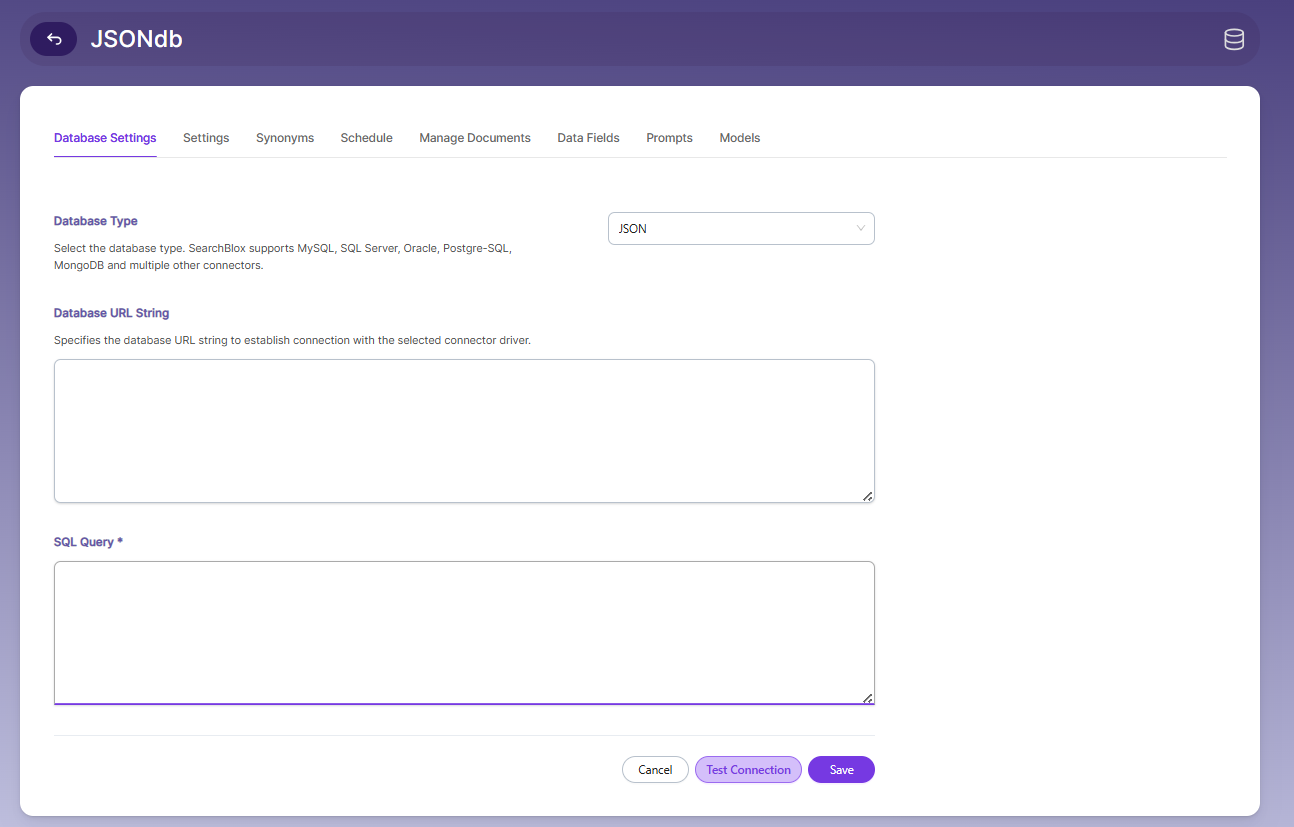This screenshot has height=827, width=1294.
Task: Focus the Database URL String textbox
Action: point(464,431)
